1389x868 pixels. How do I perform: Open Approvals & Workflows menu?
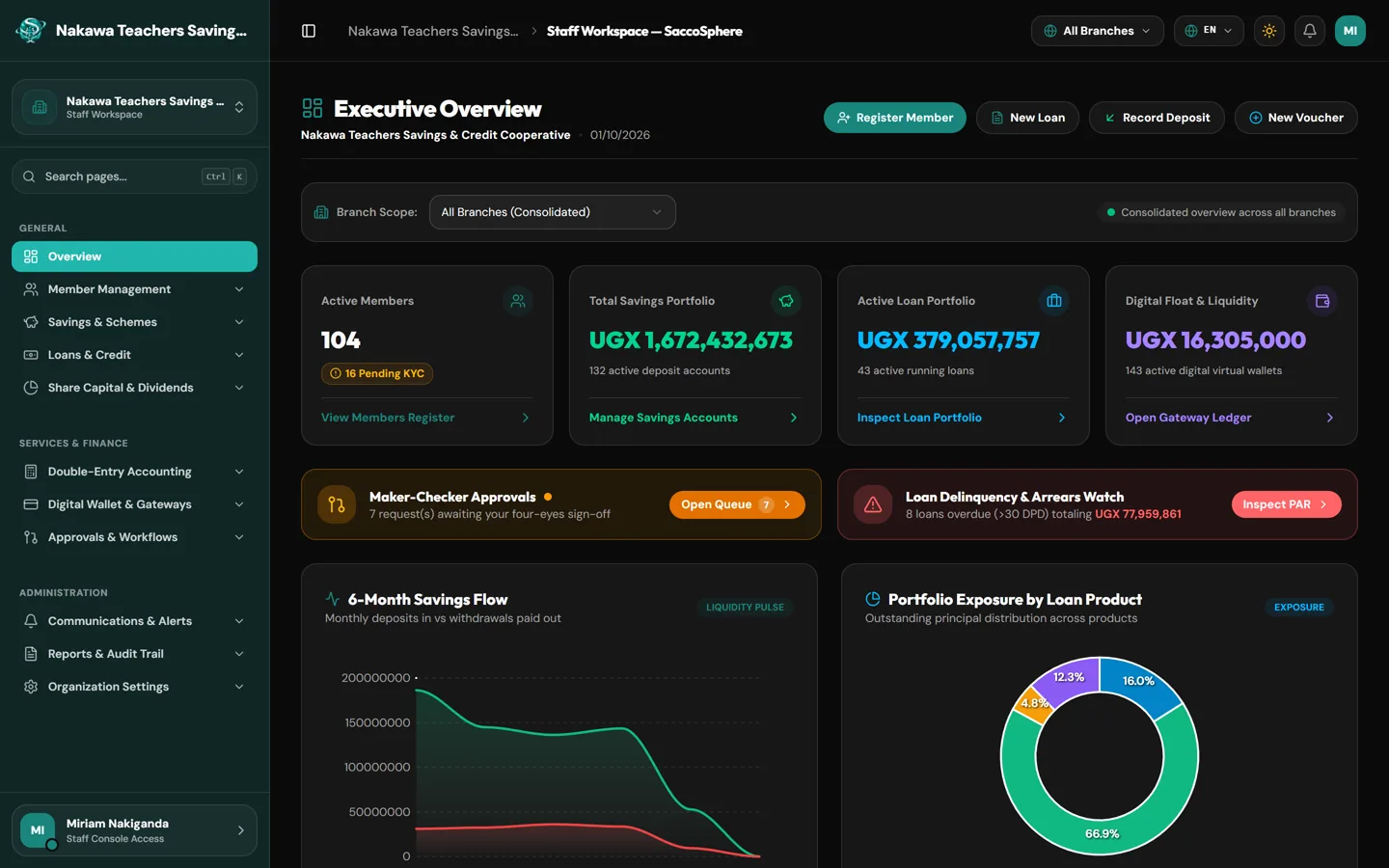point(134,537)
